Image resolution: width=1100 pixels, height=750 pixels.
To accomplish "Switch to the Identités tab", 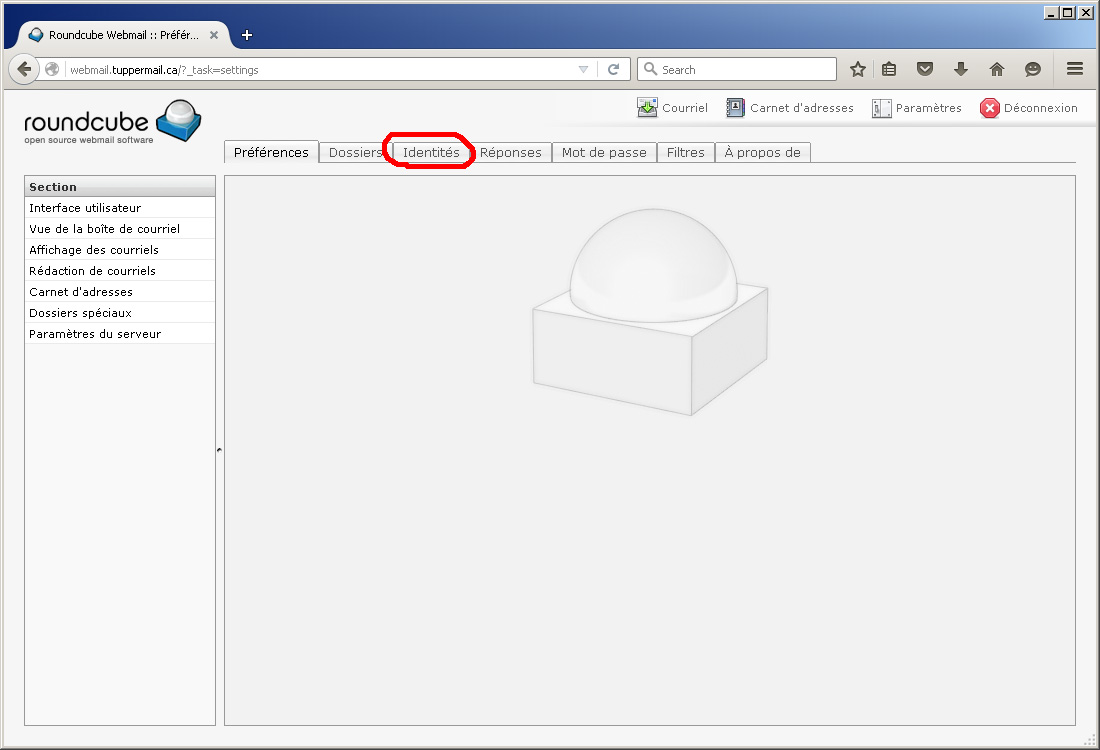I will [431, 153].
